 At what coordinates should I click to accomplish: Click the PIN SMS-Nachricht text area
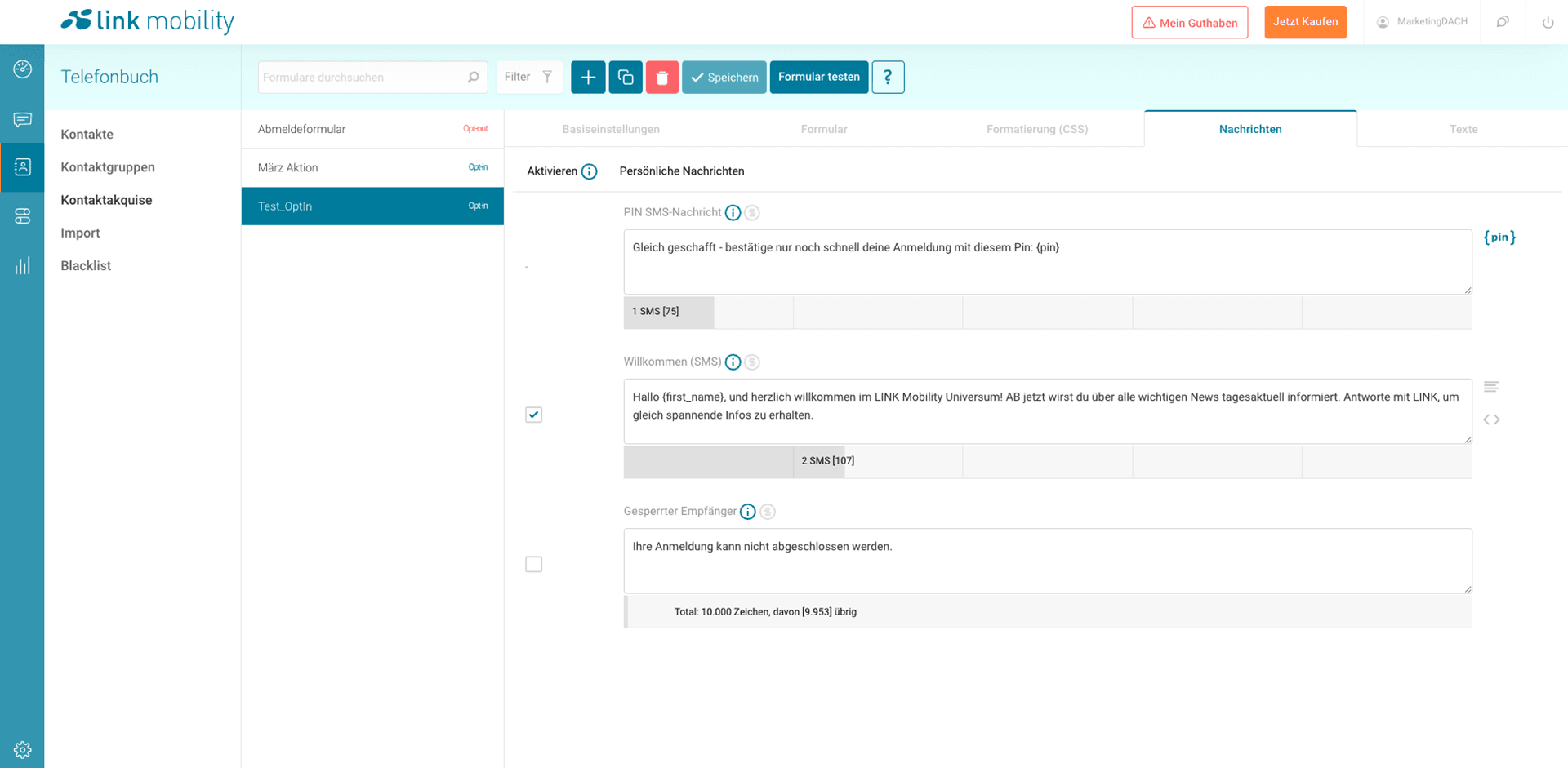pos(1048,262)
